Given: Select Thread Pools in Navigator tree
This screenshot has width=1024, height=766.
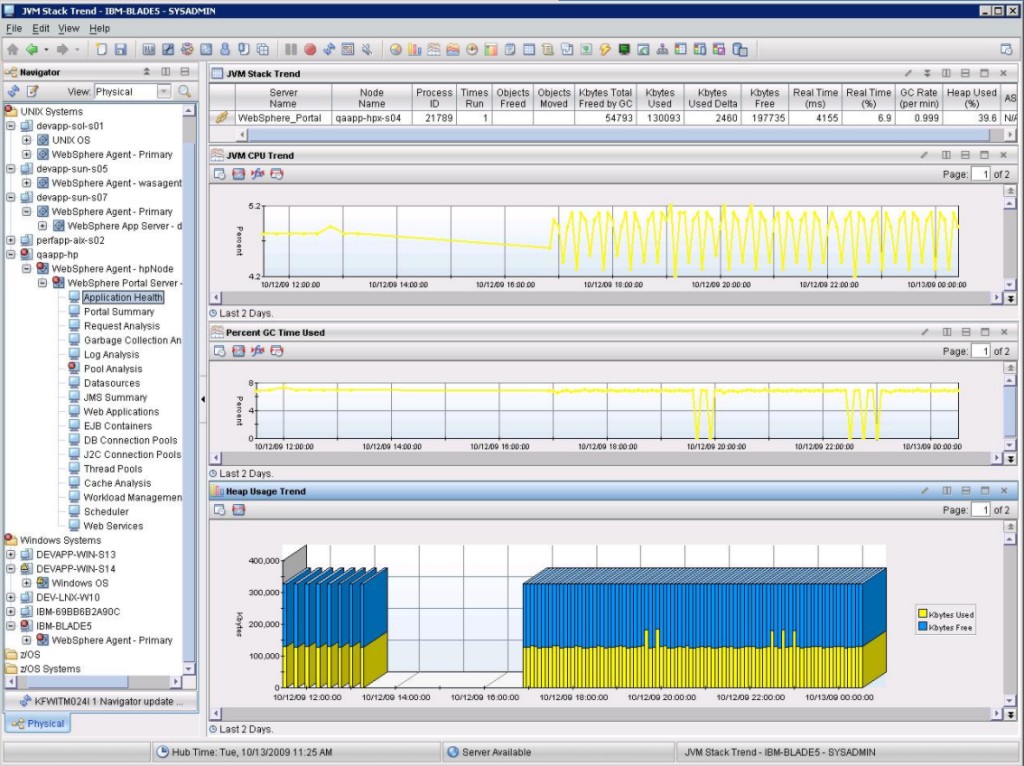Looking at the screenshot, I should click(112, 468).
